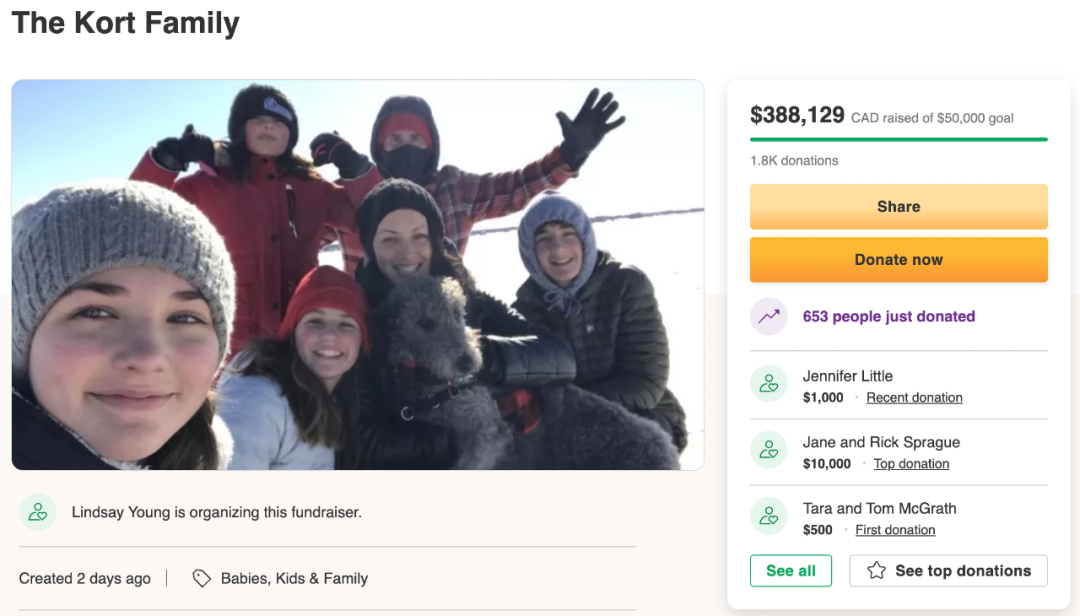Click Jennifer Little's donor avatar icon
This screenshot has height=616, width=1080.
click(769, 385)
